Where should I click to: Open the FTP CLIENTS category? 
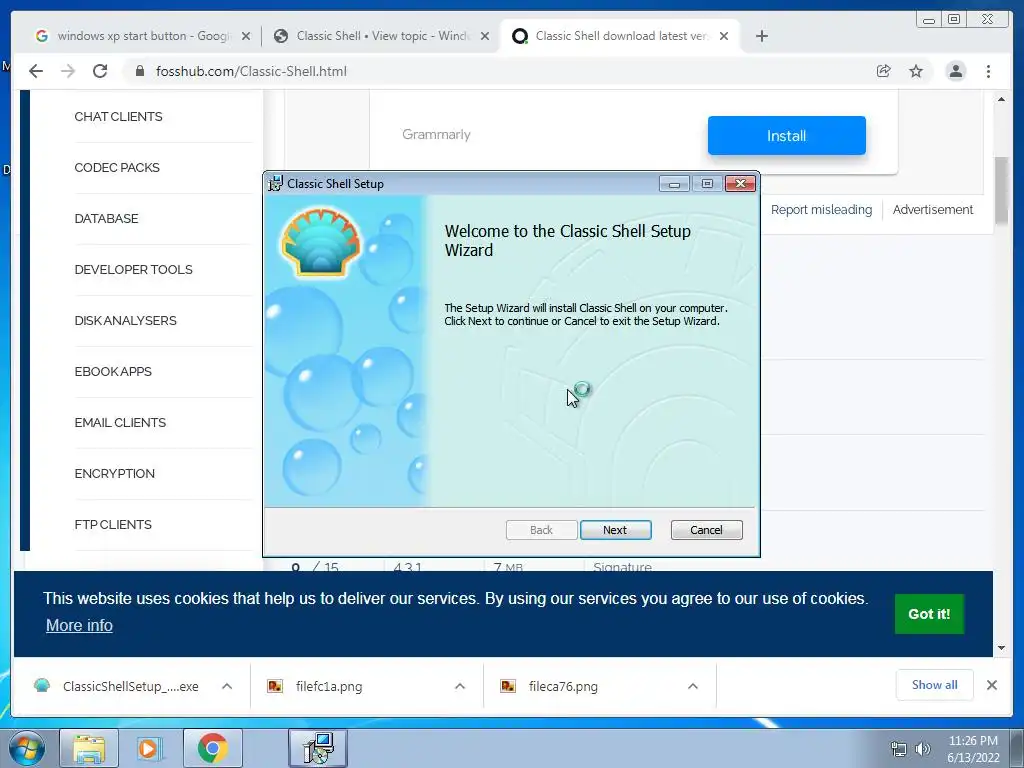pos(113,524)
